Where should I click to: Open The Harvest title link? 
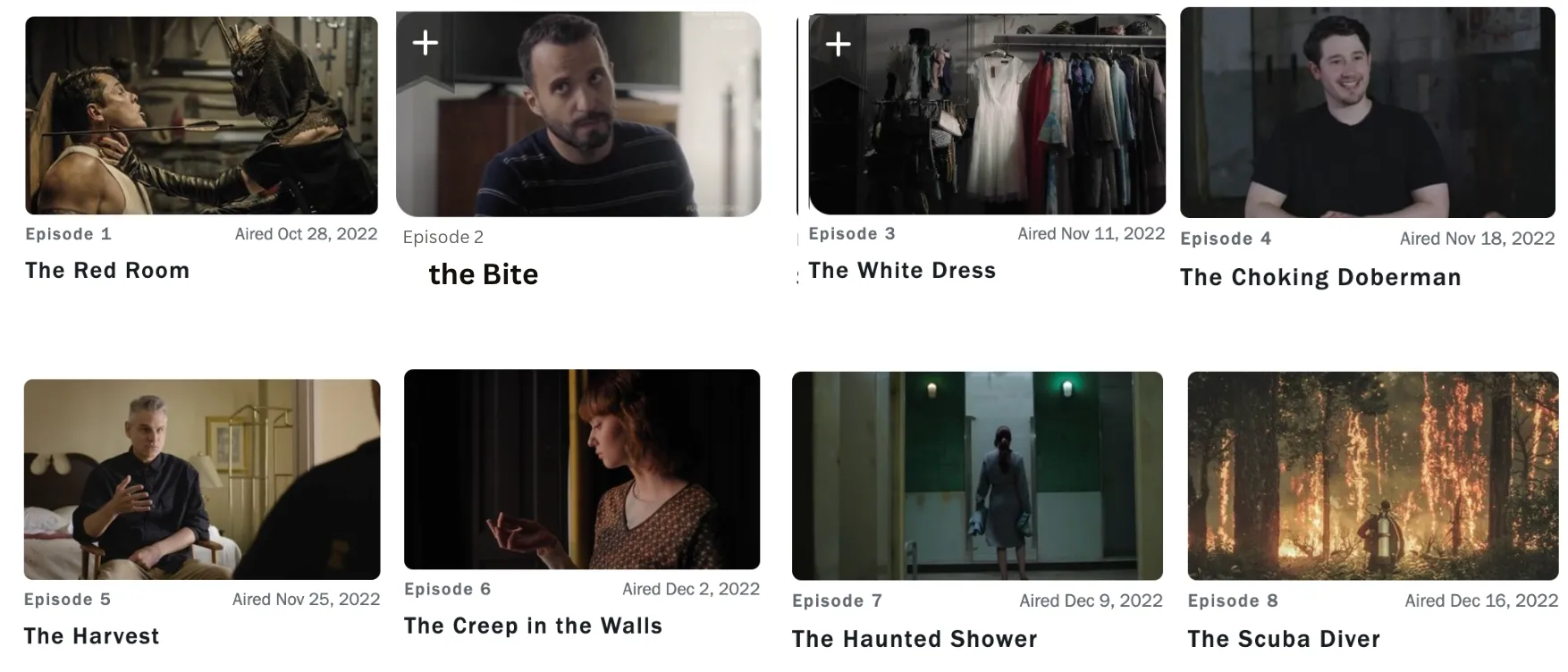[91, 636]
